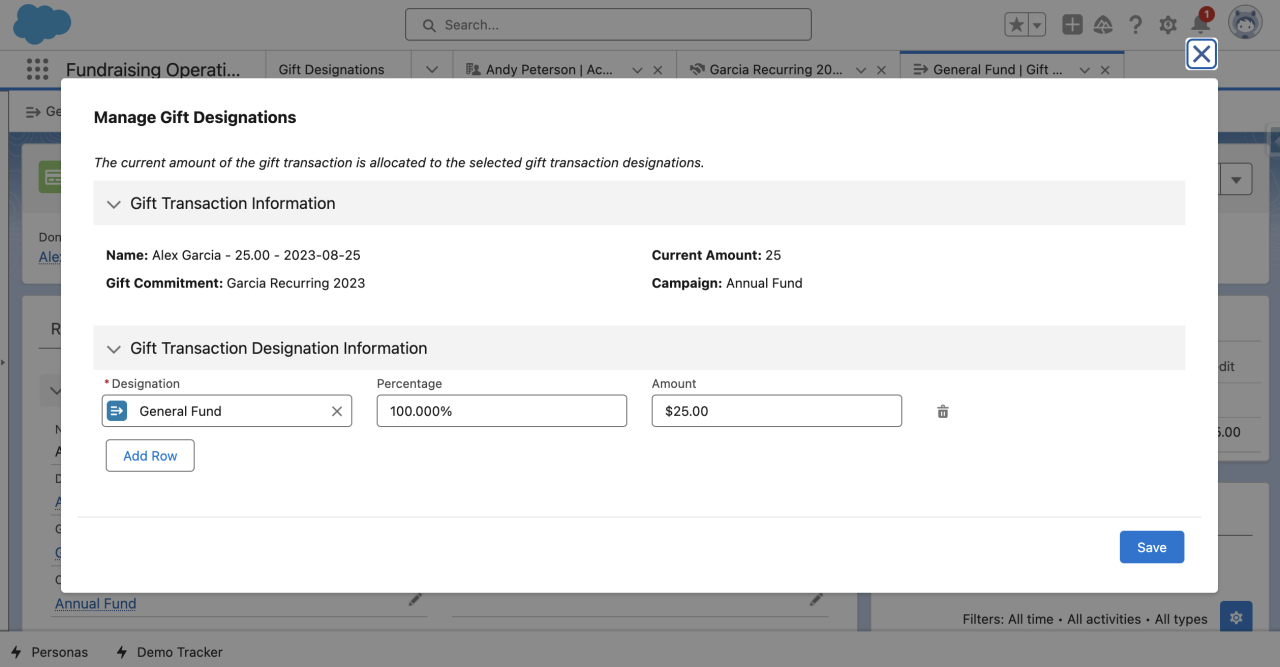1280x667 pixels.
Task: Open the record actions dropdown arrow
Action: click(1237, 180)
